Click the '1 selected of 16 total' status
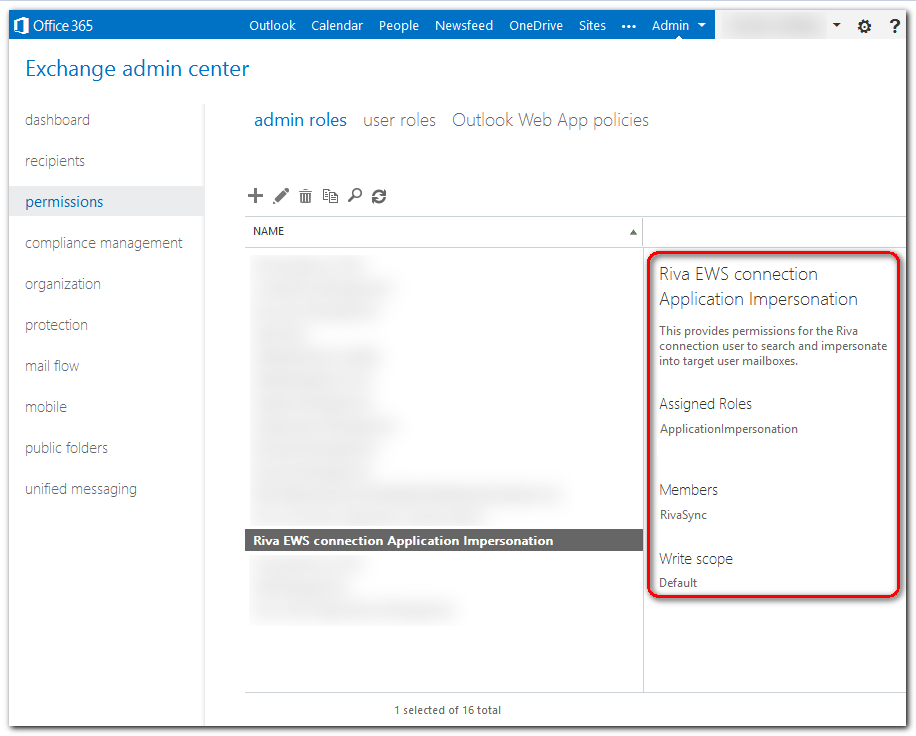This screenshot has width=916, height=736. (x=447, y=710)
